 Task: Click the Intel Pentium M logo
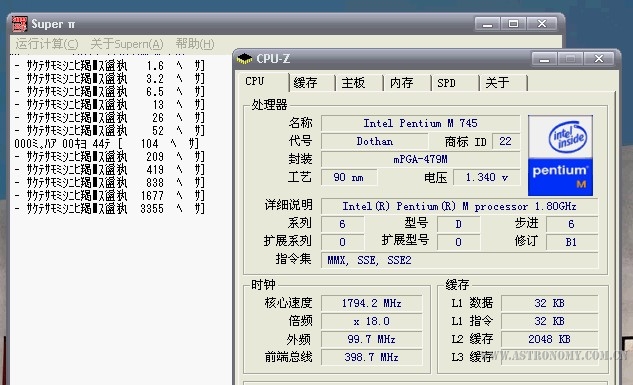tap(560, 155)
